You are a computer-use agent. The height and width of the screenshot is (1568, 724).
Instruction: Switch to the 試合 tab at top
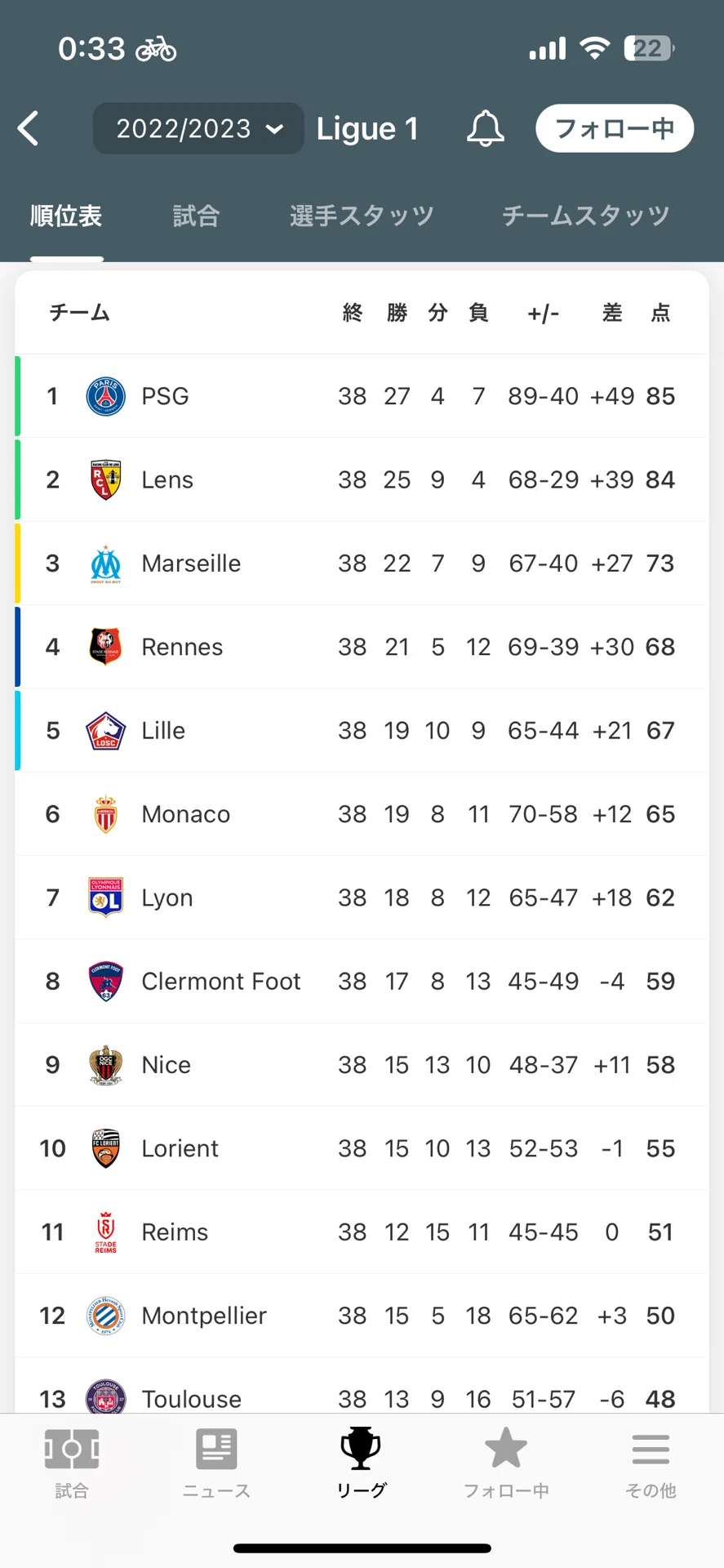[x=196, y=216]
